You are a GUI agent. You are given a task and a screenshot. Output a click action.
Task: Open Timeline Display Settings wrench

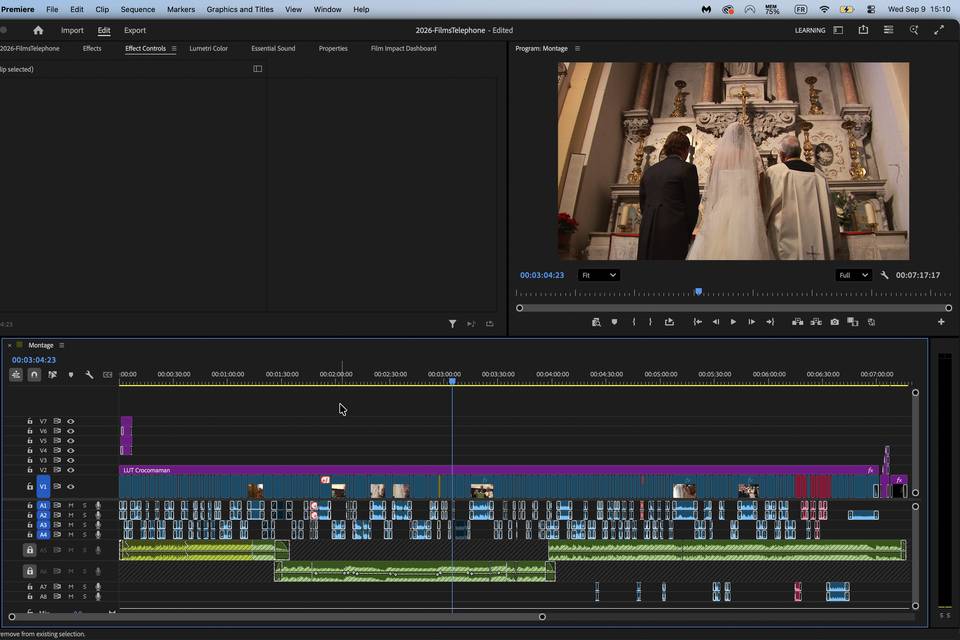(x=89, y=374)
